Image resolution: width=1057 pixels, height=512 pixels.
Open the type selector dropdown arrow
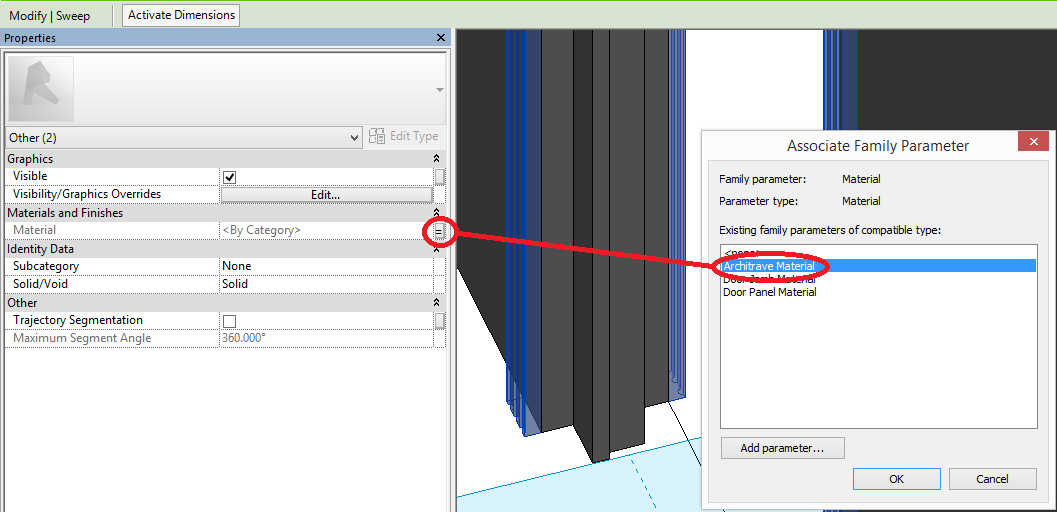click(440, 90)
